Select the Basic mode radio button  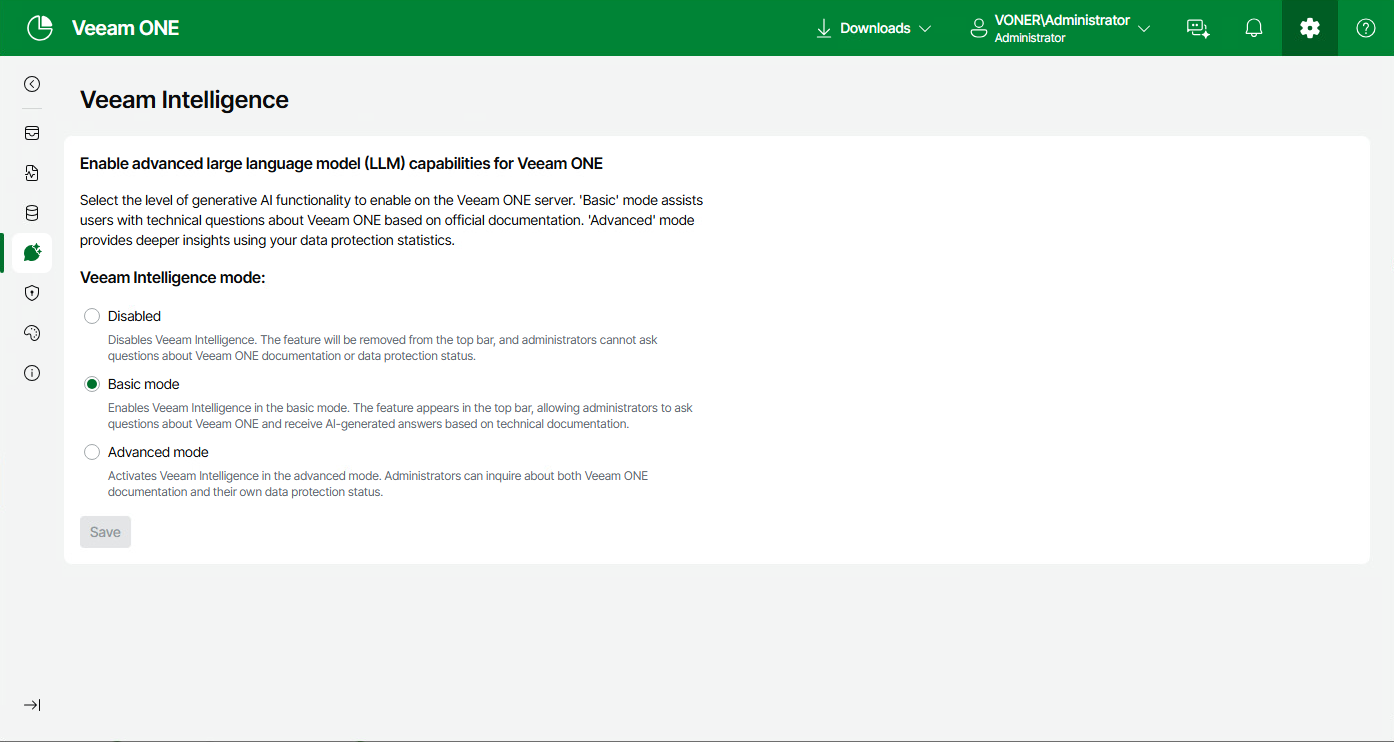pos(92,384)
